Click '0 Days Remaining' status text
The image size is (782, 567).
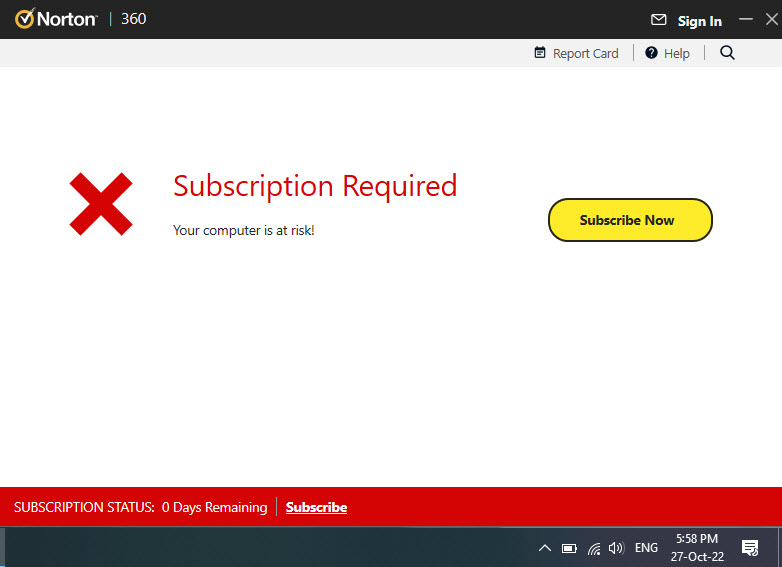(214, 507)
